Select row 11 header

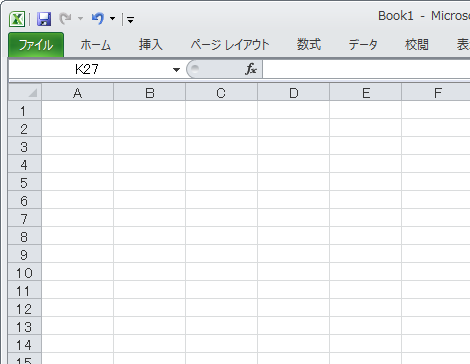pos(25,290)
